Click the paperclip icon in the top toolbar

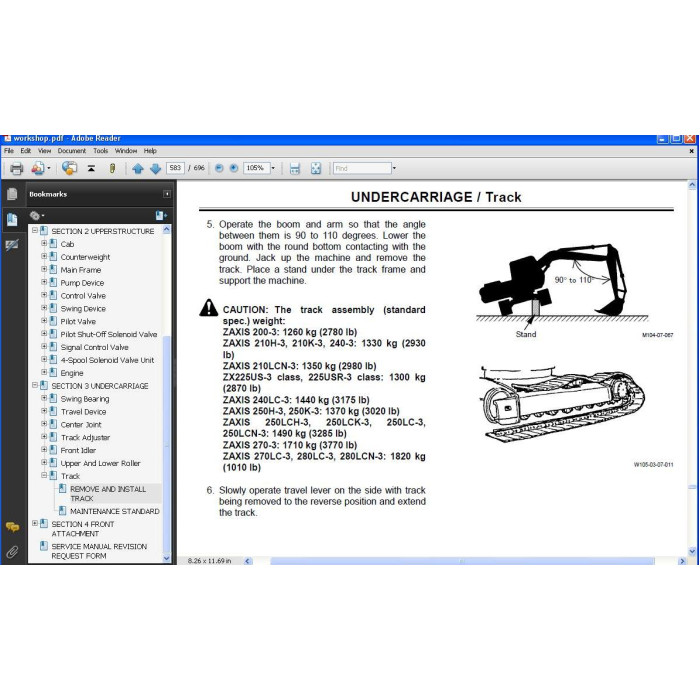point(112,168)
